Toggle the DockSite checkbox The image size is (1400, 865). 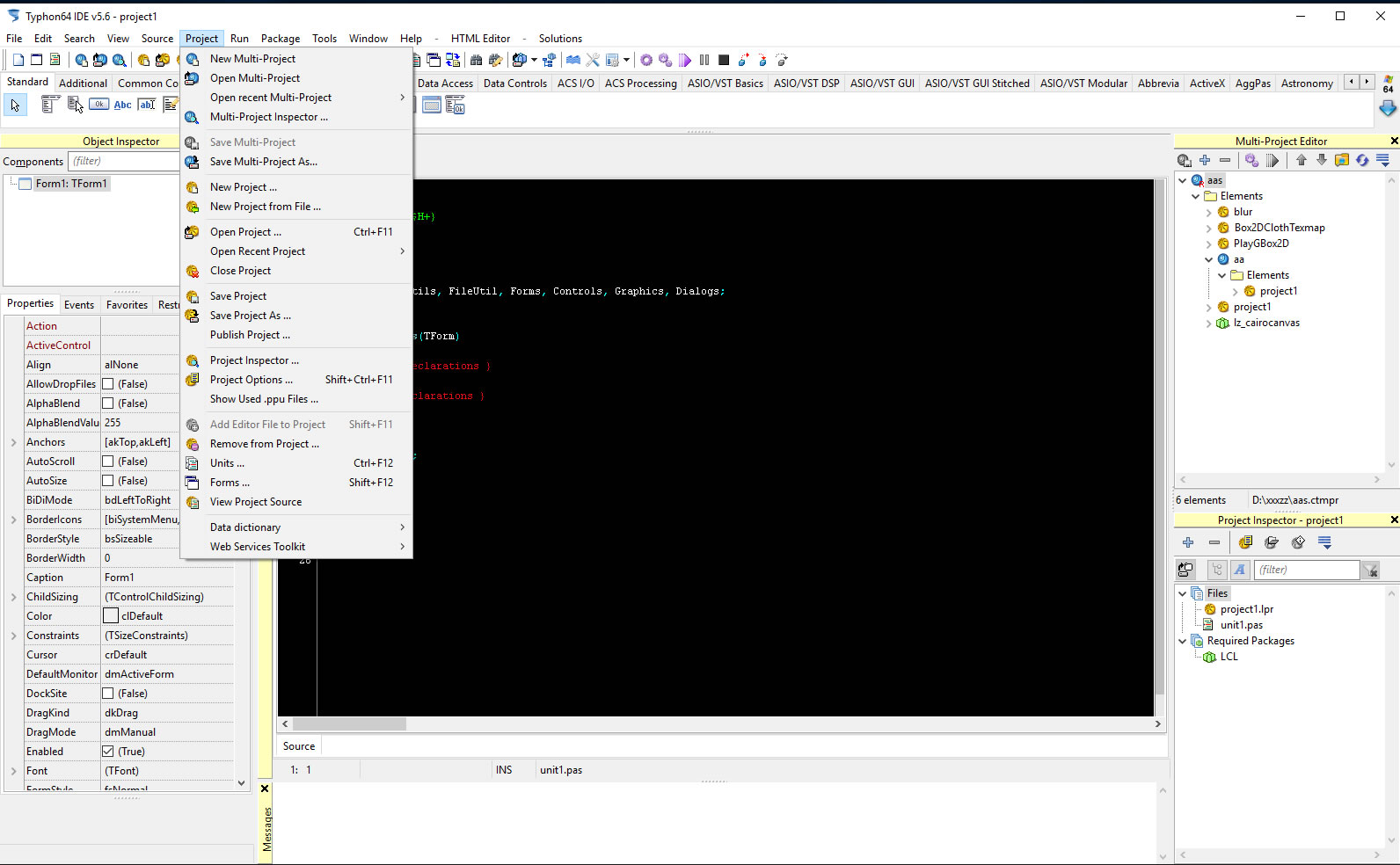(108, 694)
